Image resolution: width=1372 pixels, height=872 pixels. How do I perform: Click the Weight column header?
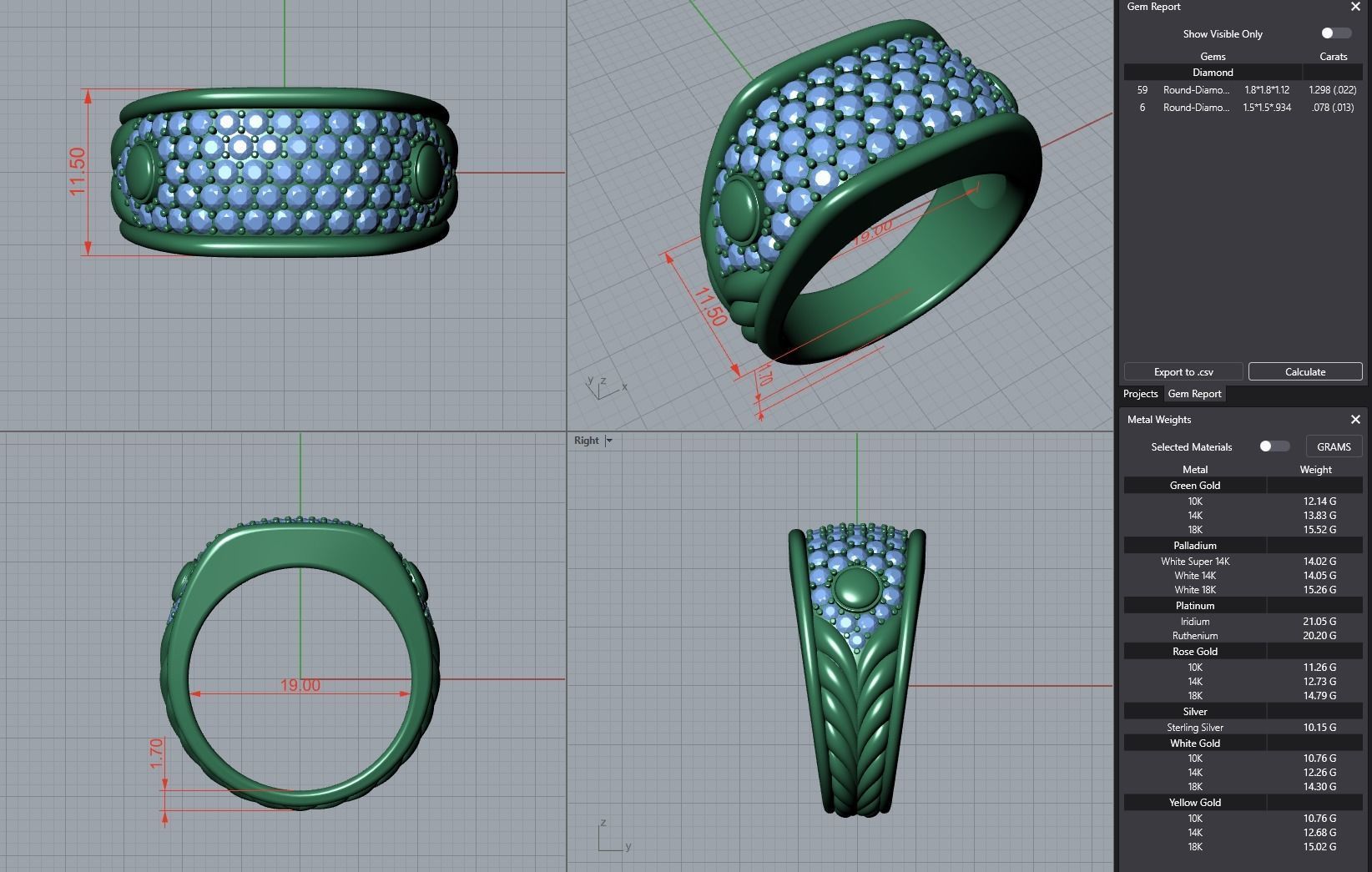click(1315, 470)
